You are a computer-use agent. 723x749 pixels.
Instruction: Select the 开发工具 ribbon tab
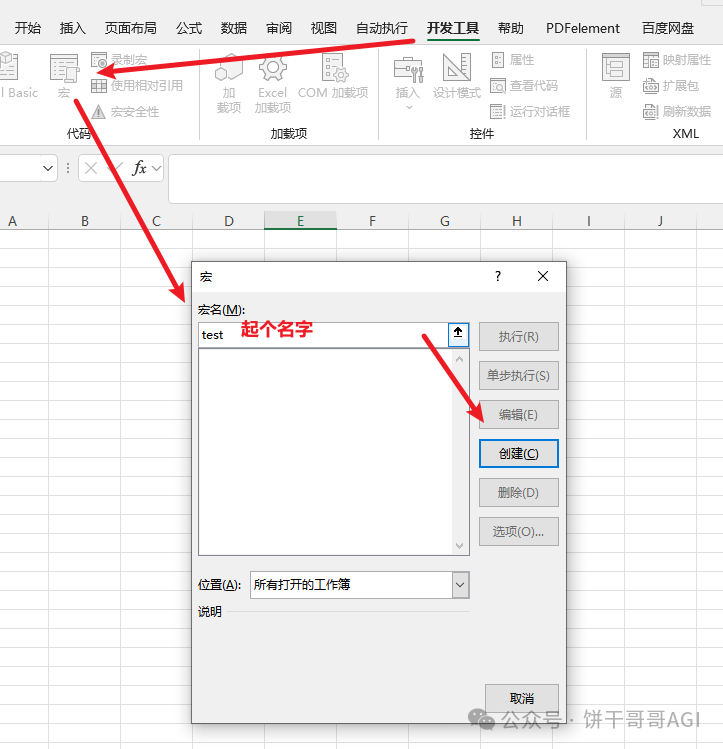tap(453, 28)
